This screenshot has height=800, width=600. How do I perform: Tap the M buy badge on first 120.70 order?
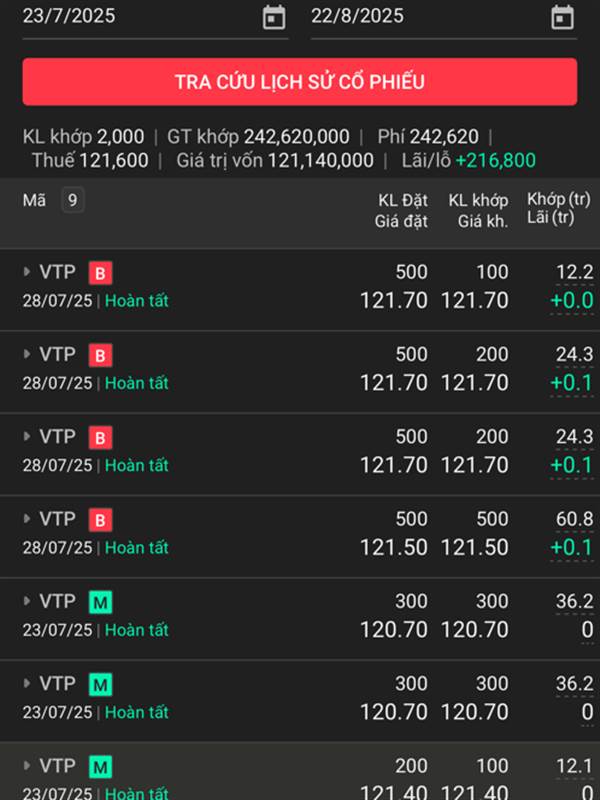pyautogui.click(x=101, y=603)
